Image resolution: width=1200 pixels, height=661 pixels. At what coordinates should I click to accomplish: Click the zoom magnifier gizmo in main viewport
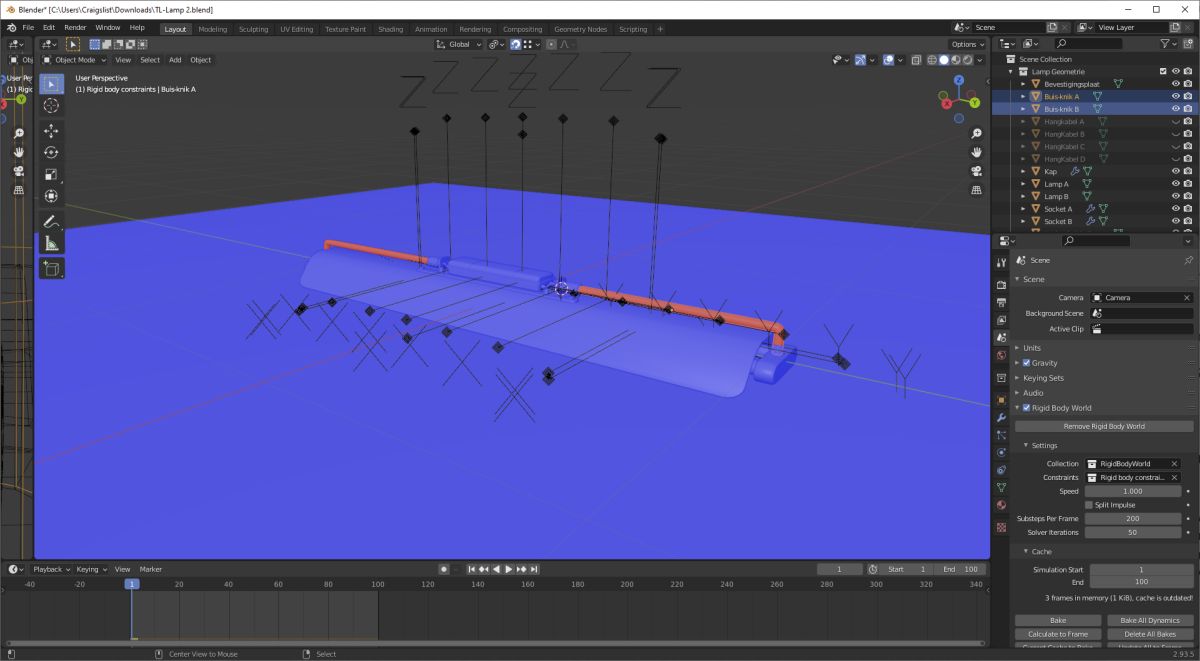click(977, 133)
